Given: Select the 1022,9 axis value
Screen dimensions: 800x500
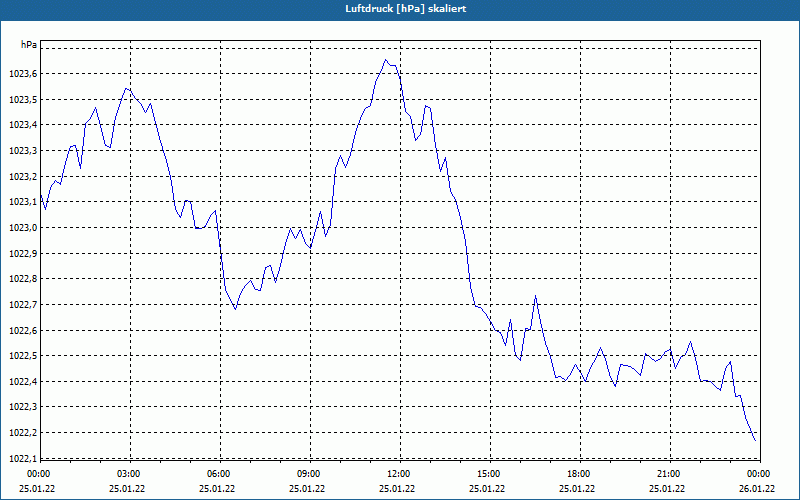Looking at the screenshot, I should click(x=23, y=254).
